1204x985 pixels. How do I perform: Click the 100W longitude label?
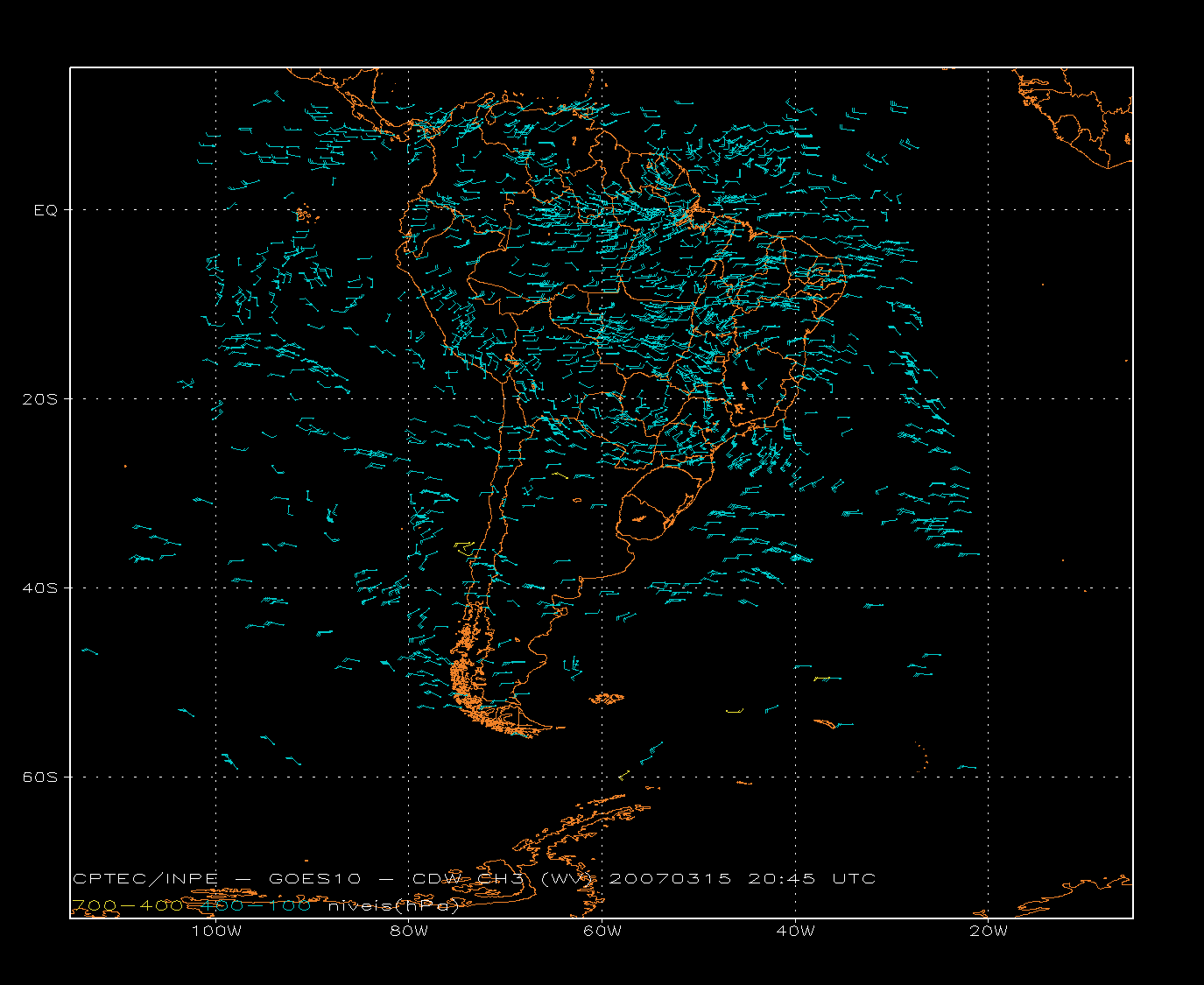(216, 931)
